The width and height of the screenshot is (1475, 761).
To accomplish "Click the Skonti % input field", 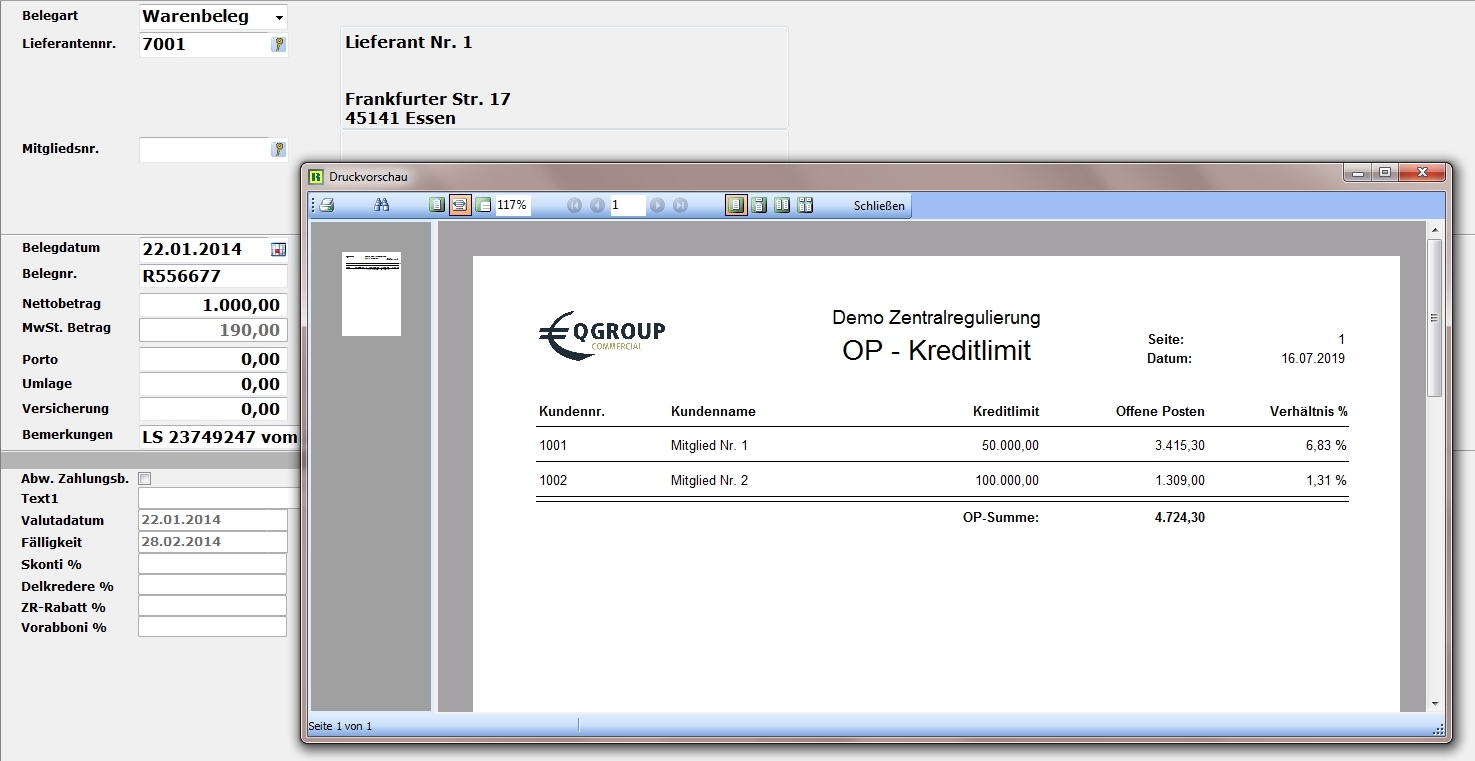I will pyautogui.click(x=213, y=564).
